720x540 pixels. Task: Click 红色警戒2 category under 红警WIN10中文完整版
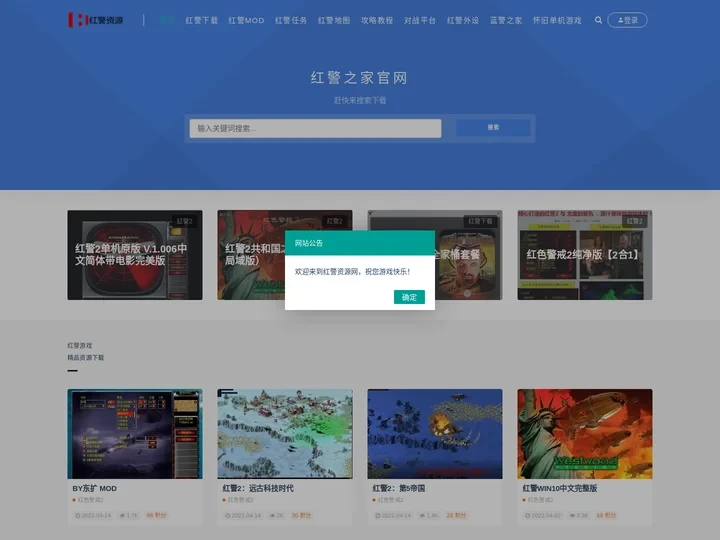[x=540, y=500]
